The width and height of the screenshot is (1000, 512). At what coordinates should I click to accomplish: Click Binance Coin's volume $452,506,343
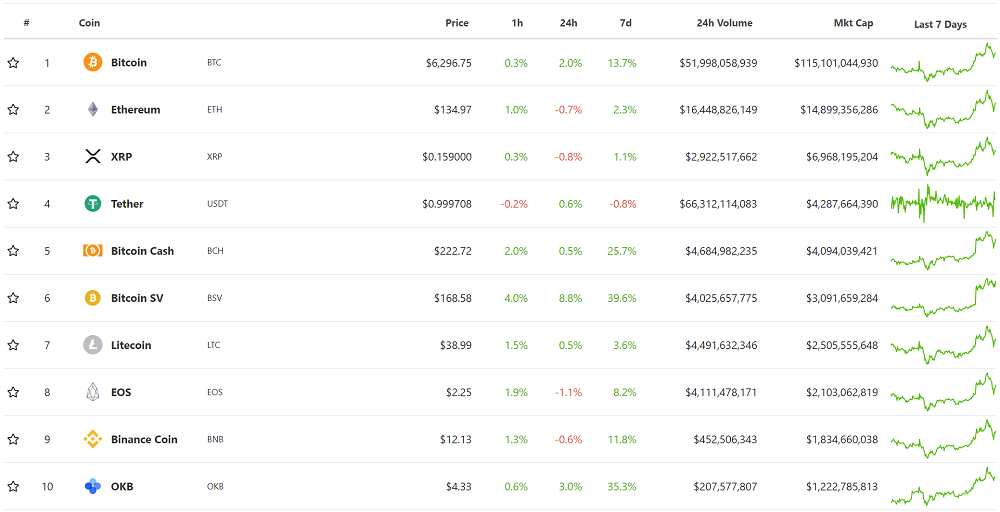(x=726, y=439)
